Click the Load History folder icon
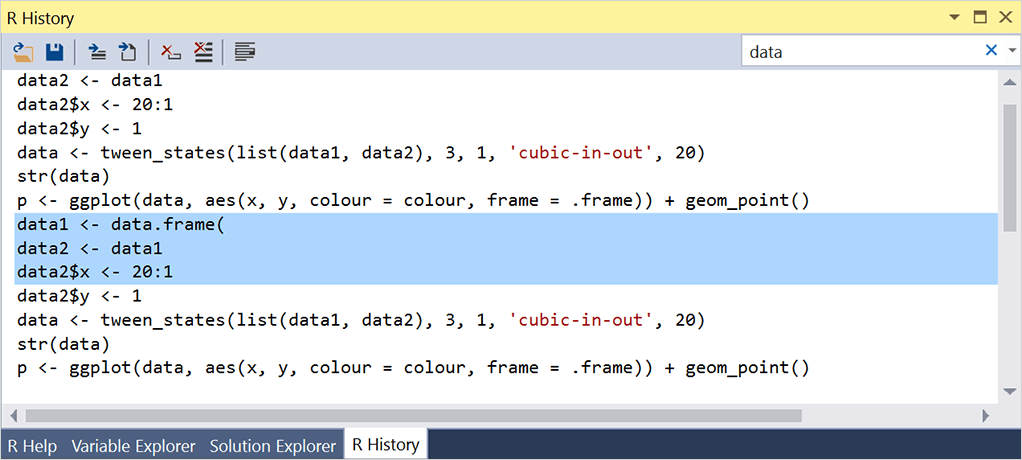Viewport: 1022px width, 460px height. [x=23, y=51]
